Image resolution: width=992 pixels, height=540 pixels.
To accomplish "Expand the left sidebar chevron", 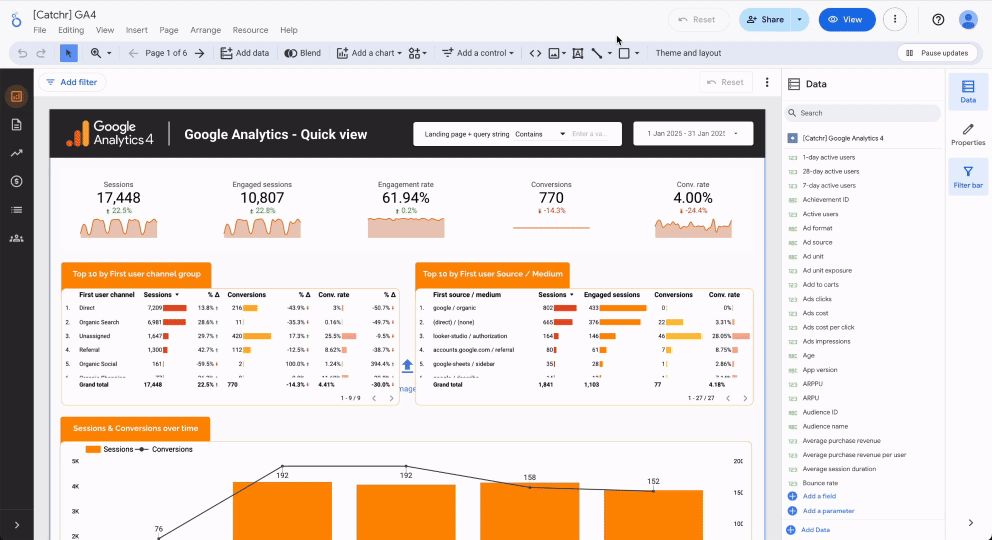I will click(16, 525).
